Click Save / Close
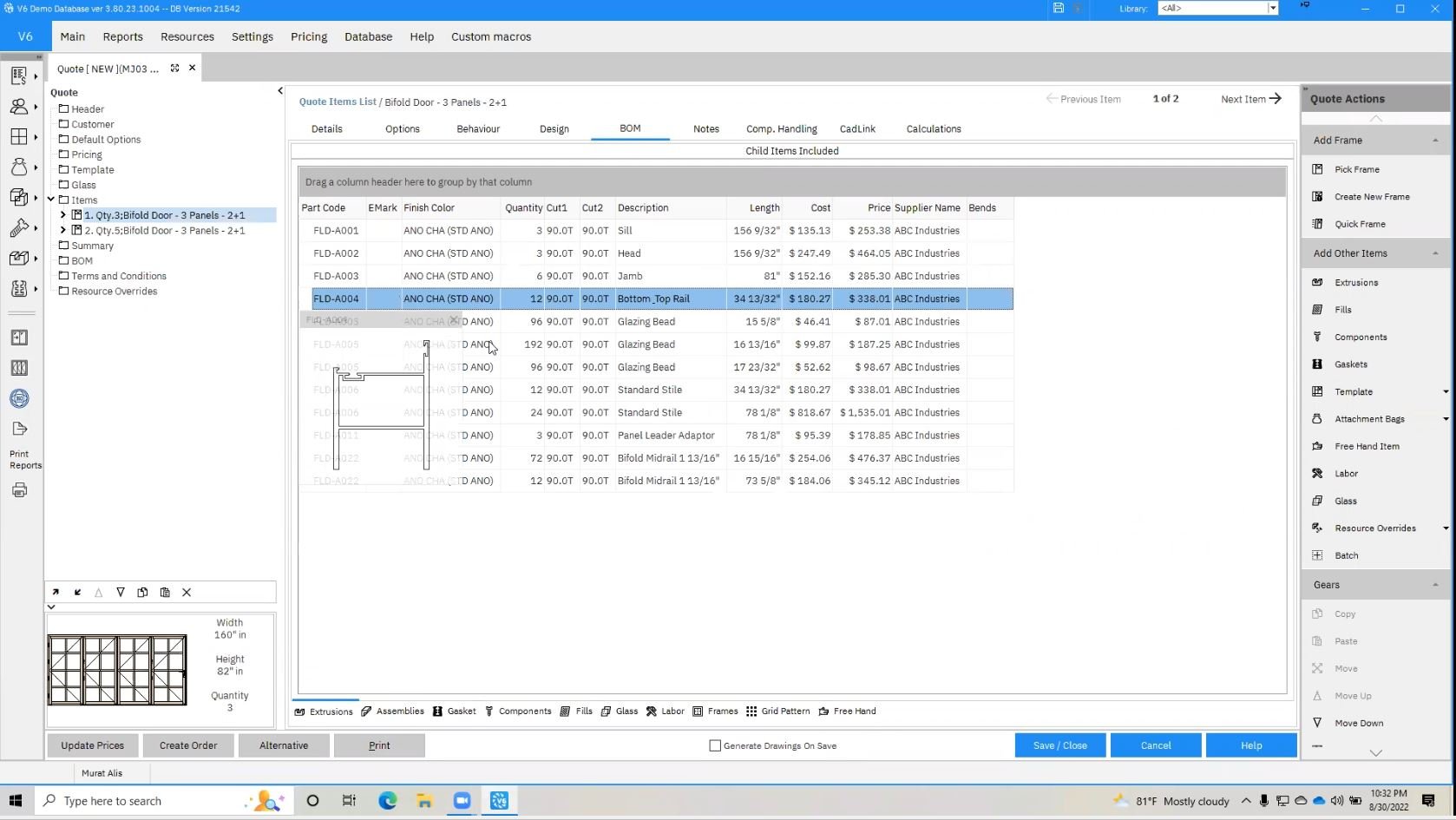Screen dimensions: 1456x820 pyautogui.click(x=1059, y=745)
